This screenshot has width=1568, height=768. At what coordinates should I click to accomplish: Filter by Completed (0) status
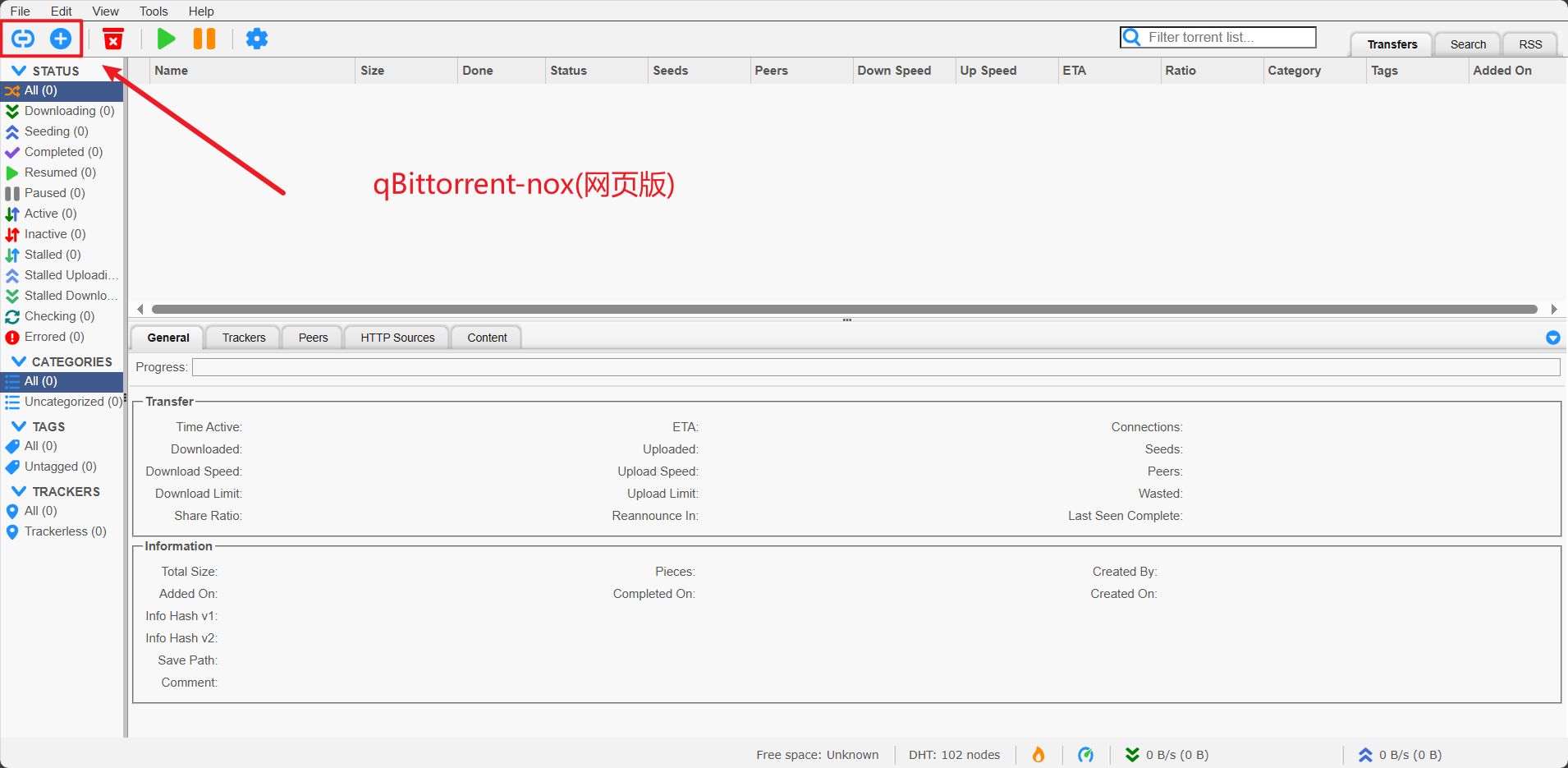point(62,152)
